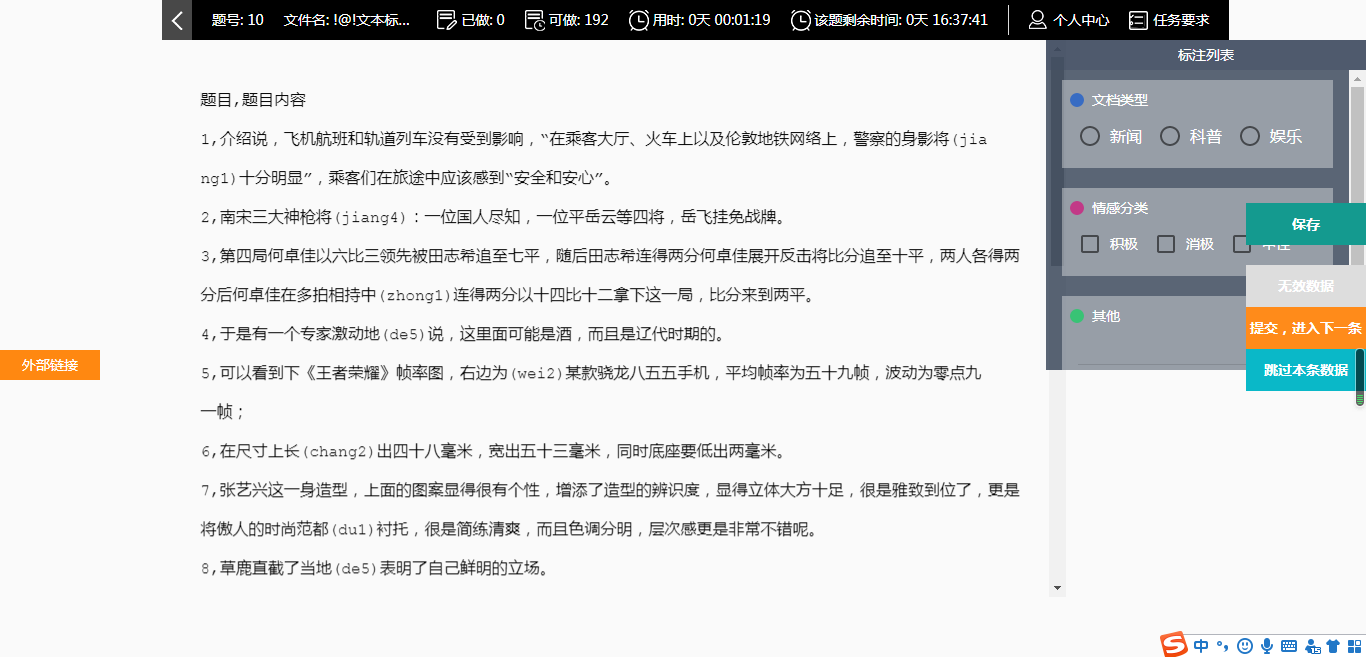Image resolution: width=1366 pixels, height=657 pixels.
Task: Click the 标注列表 panel header
Action: coord(1206,55)
